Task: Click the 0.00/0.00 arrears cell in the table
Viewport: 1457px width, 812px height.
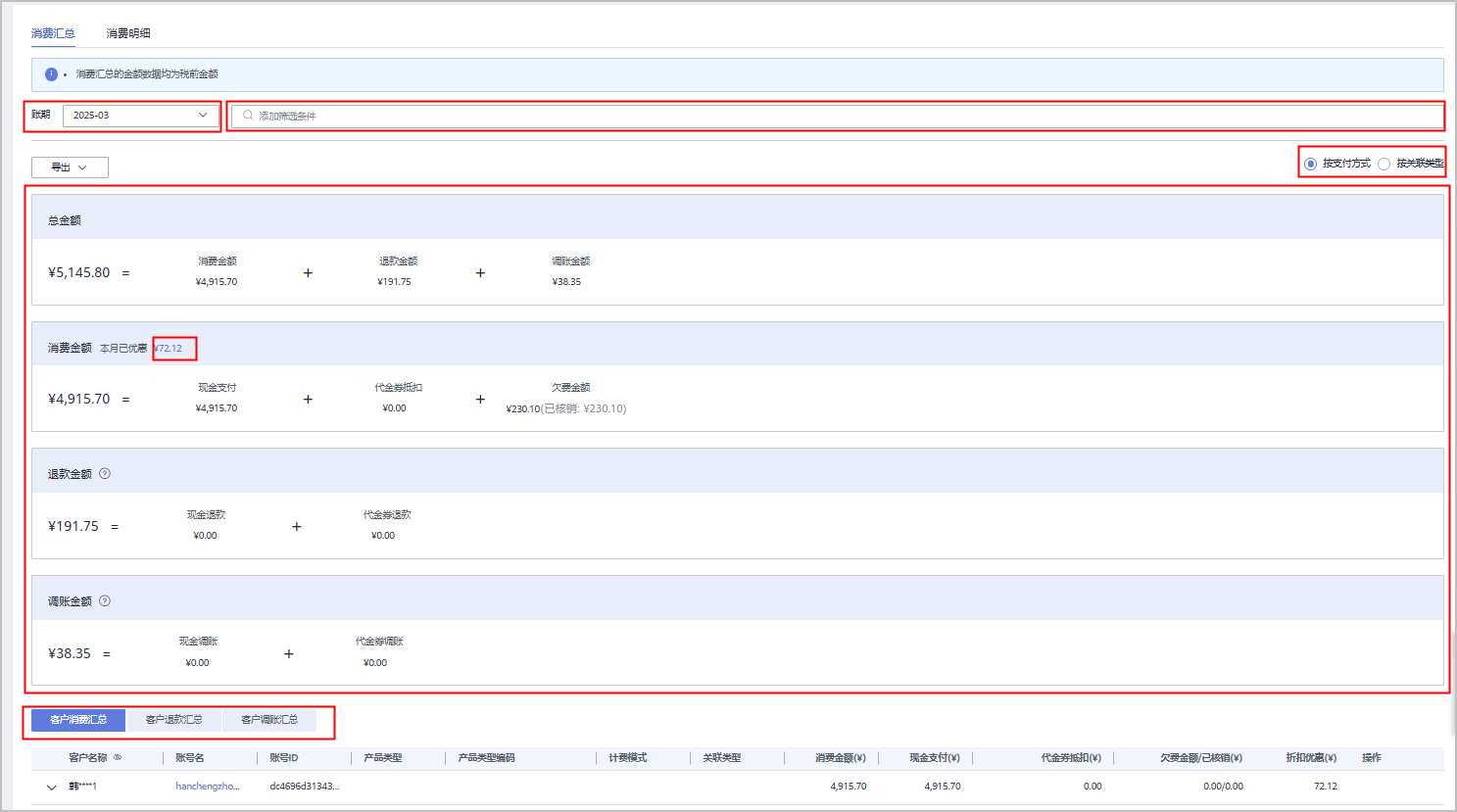Action: [x=1224, y=787]
